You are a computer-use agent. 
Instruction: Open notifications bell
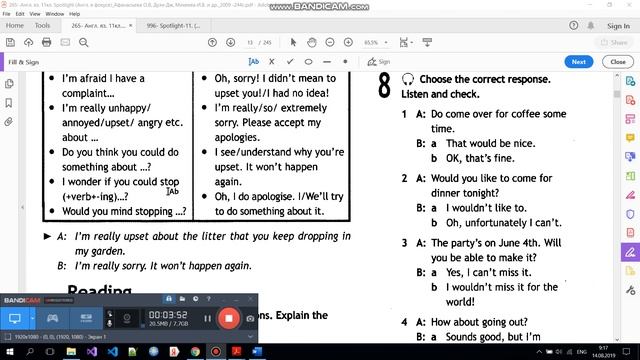[591, 25]
